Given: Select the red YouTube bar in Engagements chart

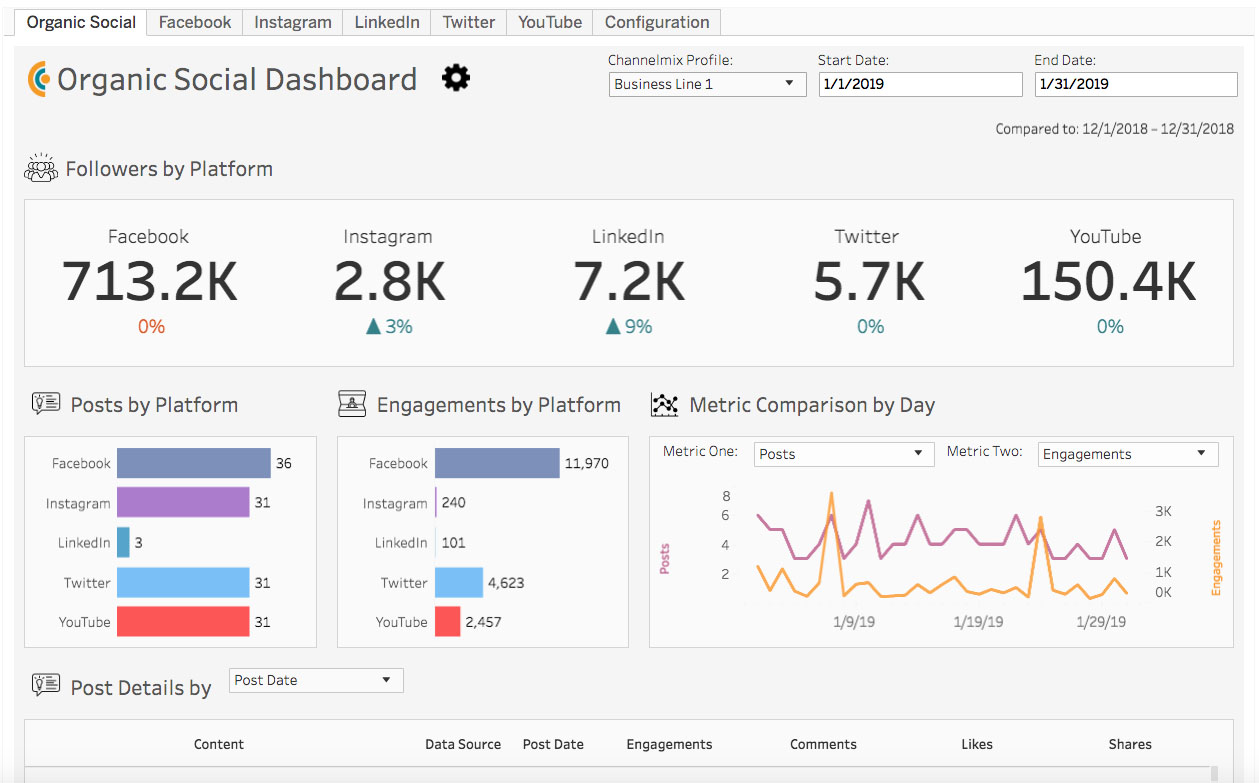Looking at the screenshot, I should pos(447,622).
